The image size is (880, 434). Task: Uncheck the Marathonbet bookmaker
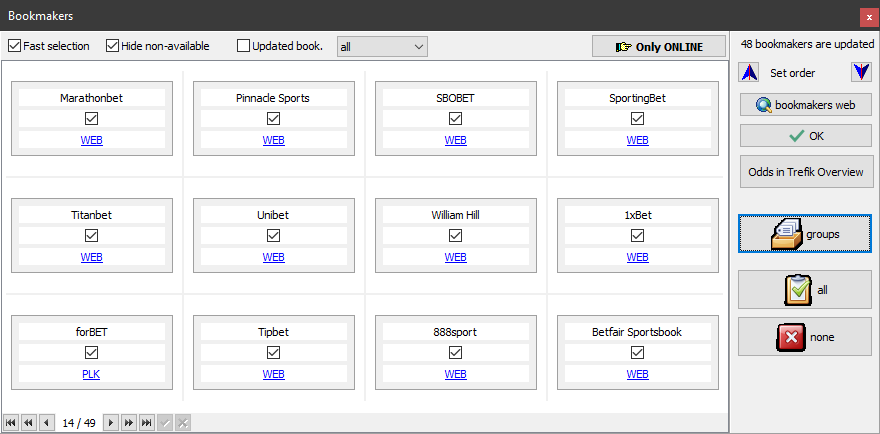pyautogui.click(x=91, y=119)
